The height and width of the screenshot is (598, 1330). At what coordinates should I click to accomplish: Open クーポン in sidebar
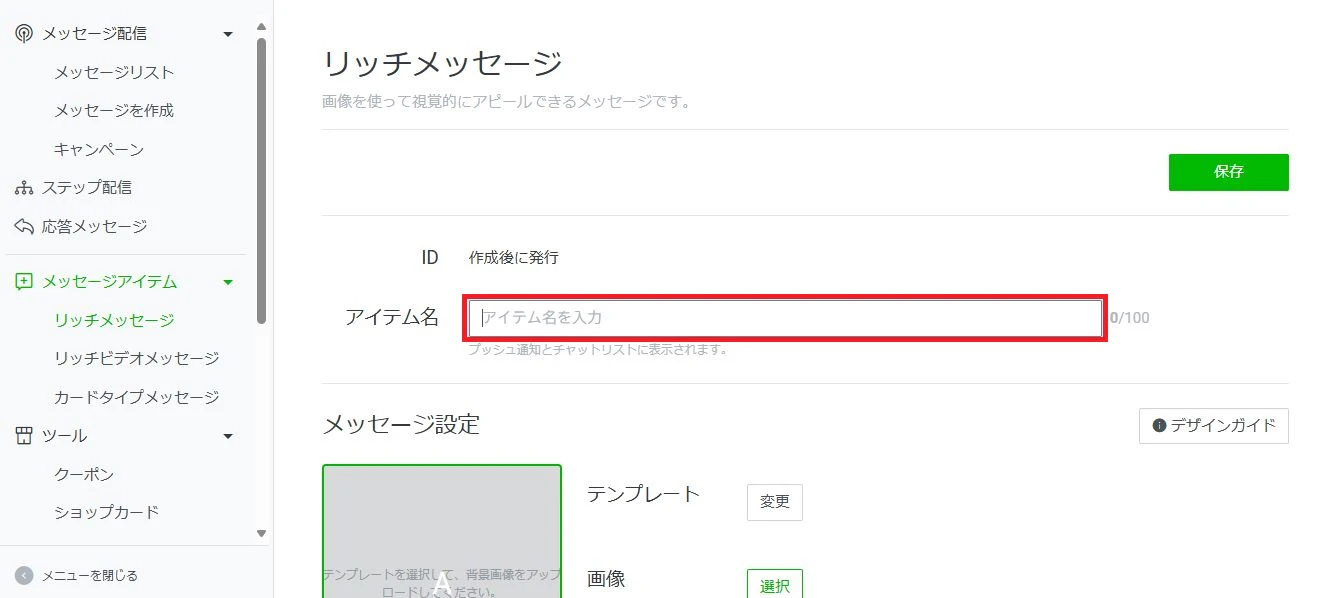pyautogui.click(x=84, y=474)
